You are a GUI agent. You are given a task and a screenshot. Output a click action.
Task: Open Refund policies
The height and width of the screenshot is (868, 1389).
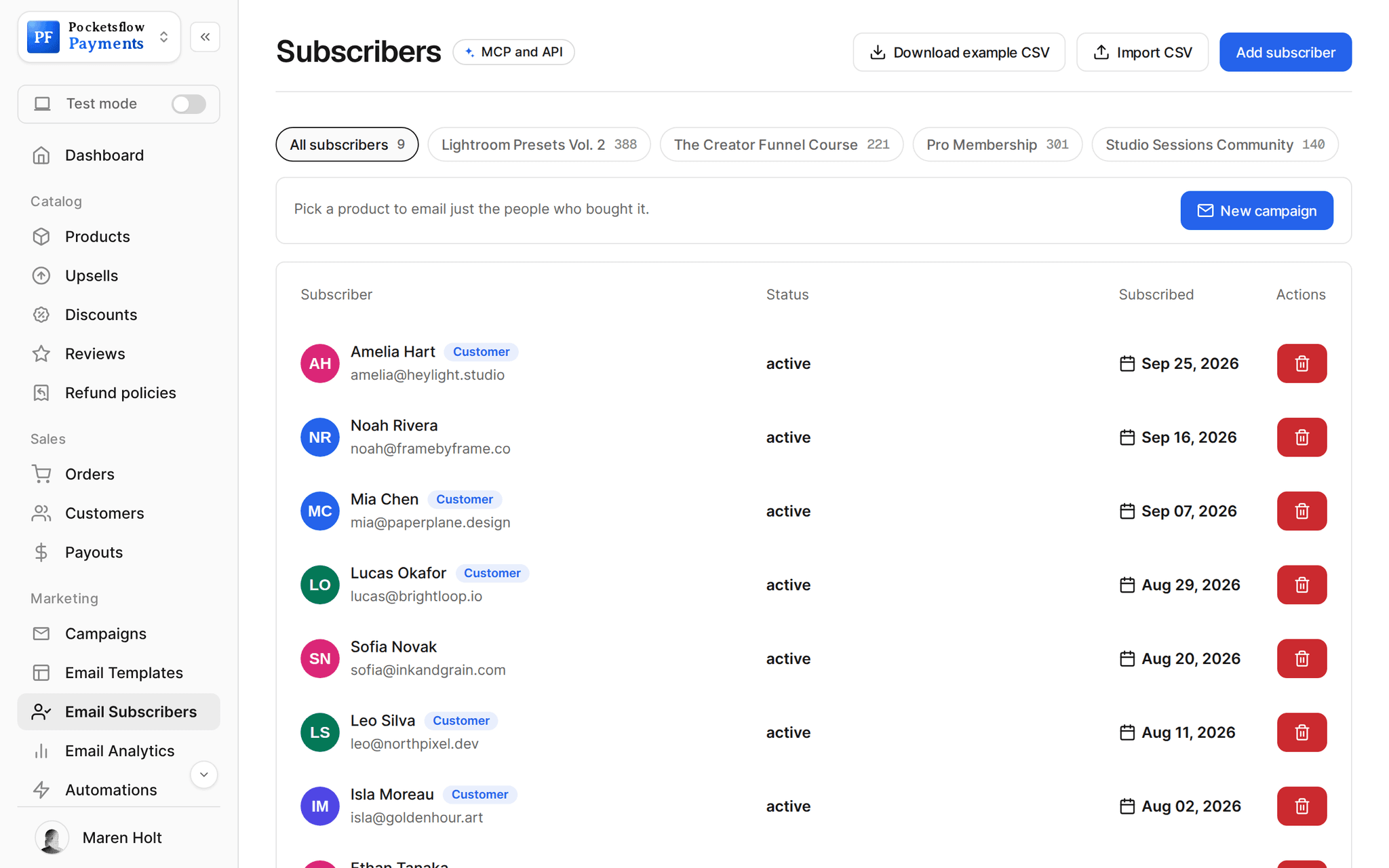(119, 393)
